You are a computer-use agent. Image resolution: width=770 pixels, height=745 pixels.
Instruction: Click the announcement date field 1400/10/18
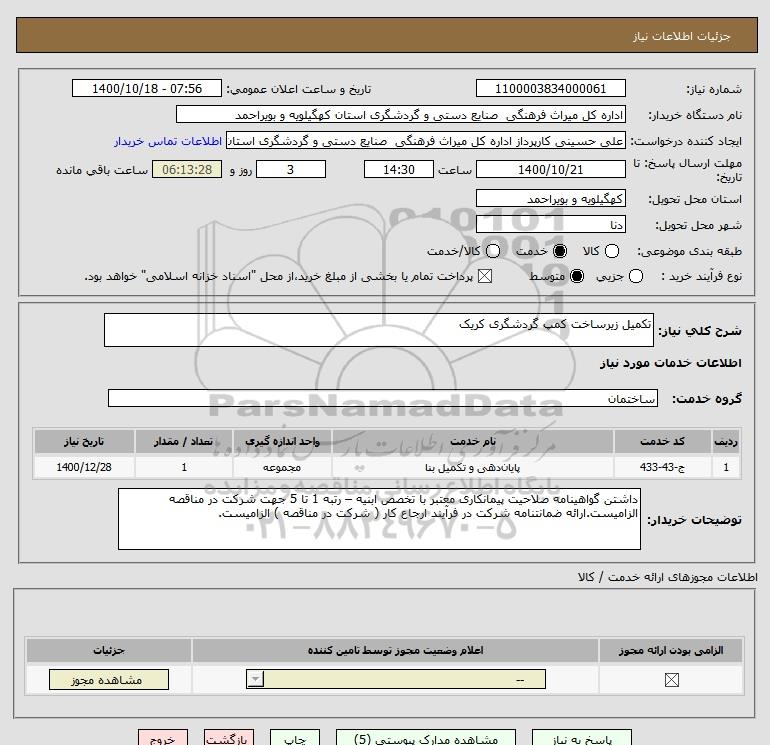tap(146, 88)
